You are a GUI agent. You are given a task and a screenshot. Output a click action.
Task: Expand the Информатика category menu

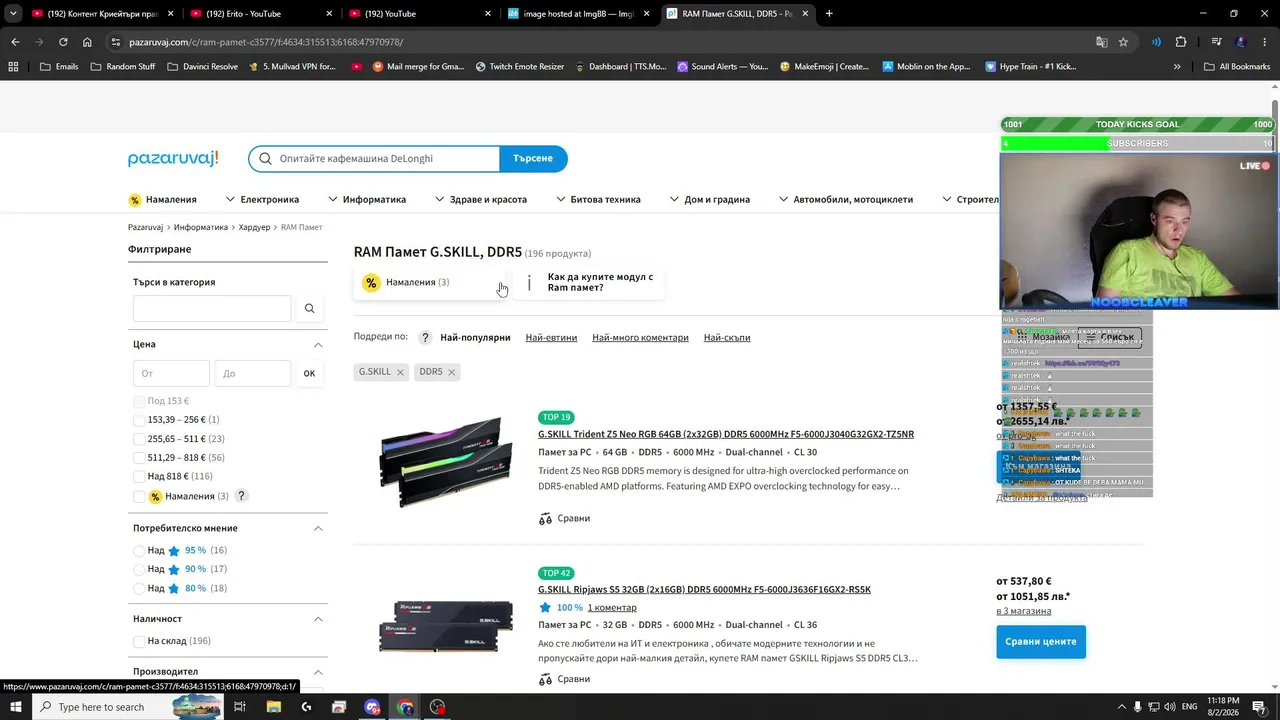(x=366, y=199)
